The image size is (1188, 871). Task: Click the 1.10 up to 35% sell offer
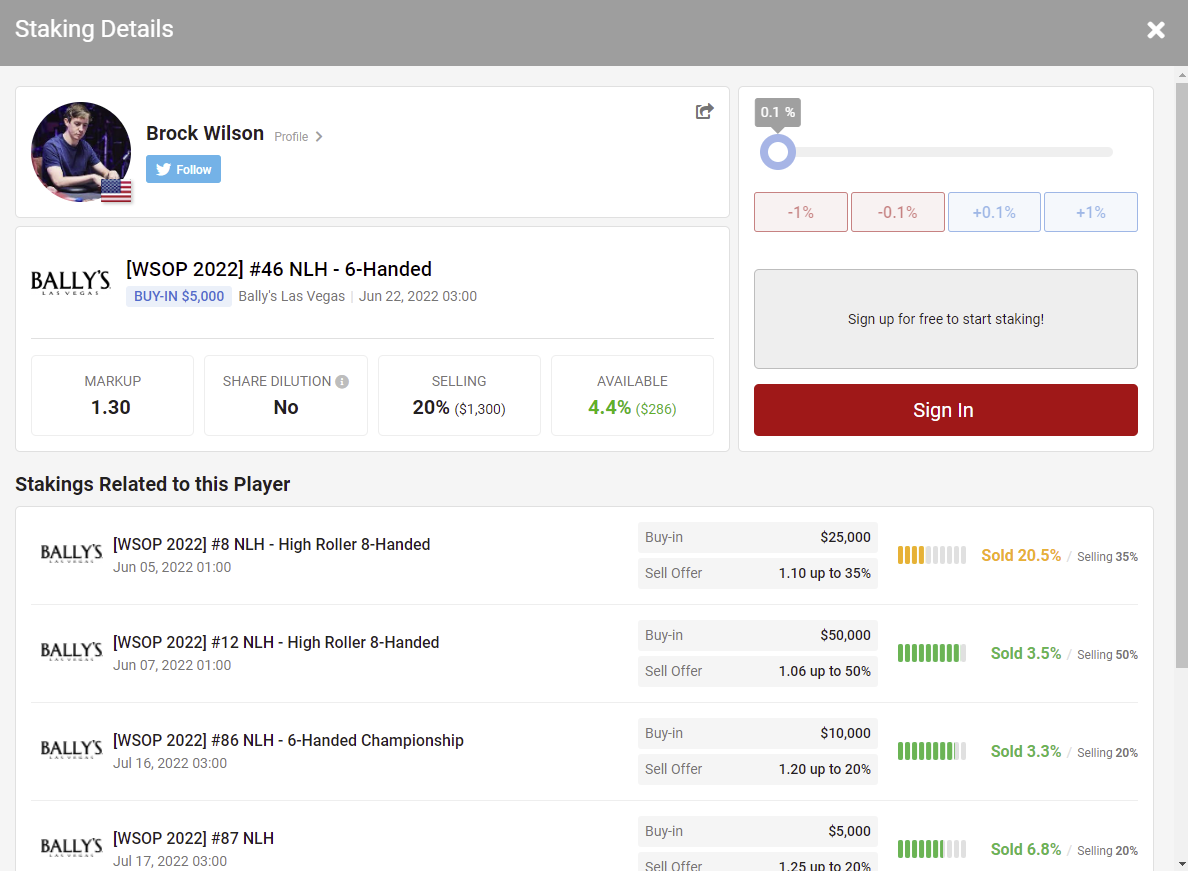tap(824, 573)
